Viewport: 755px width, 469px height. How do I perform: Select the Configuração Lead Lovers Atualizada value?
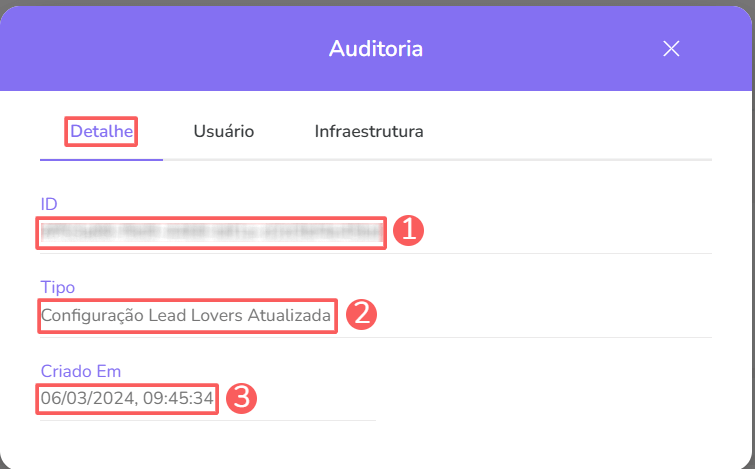(x=186, y=316)
